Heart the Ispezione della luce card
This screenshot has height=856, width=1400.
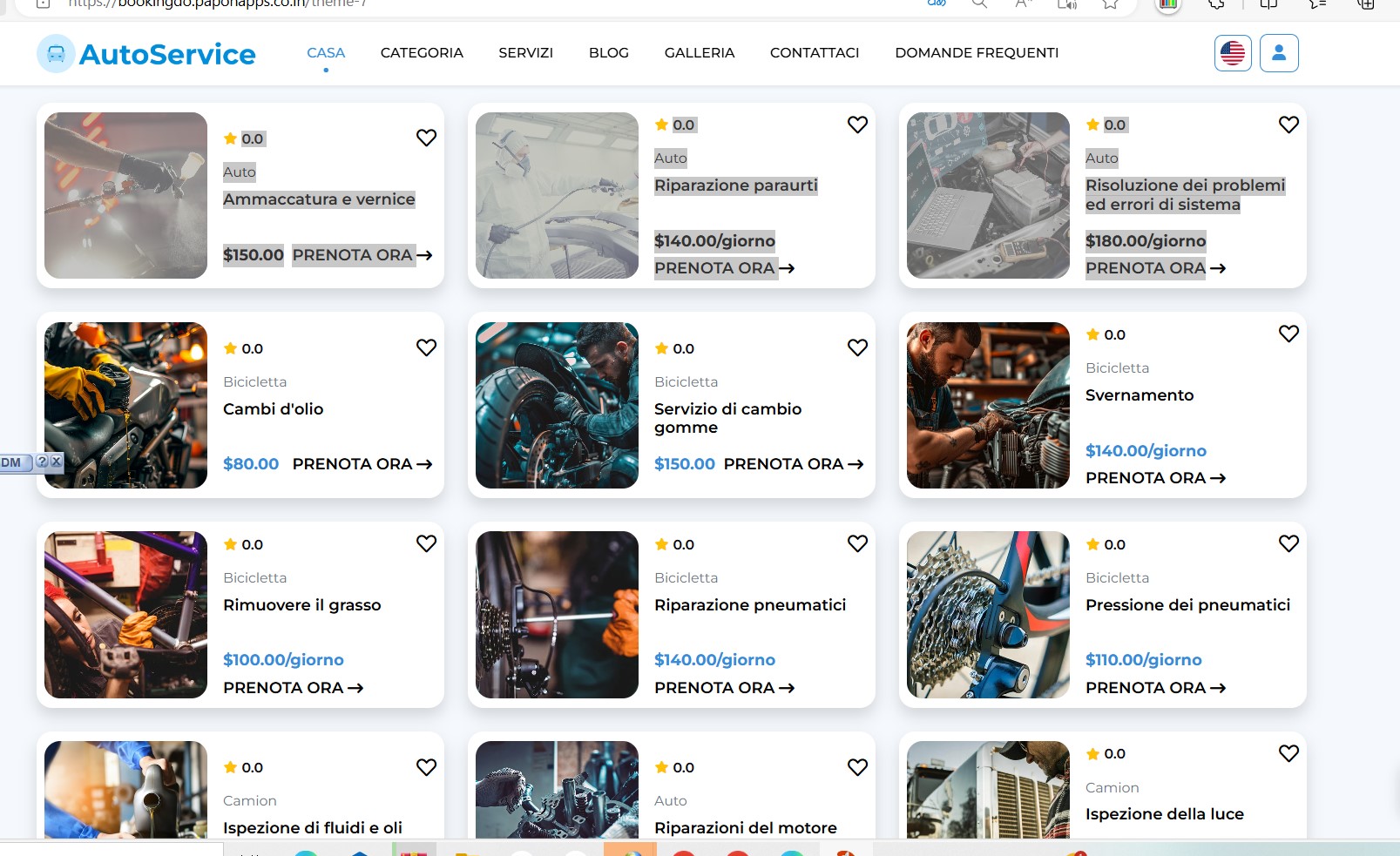1288,753
